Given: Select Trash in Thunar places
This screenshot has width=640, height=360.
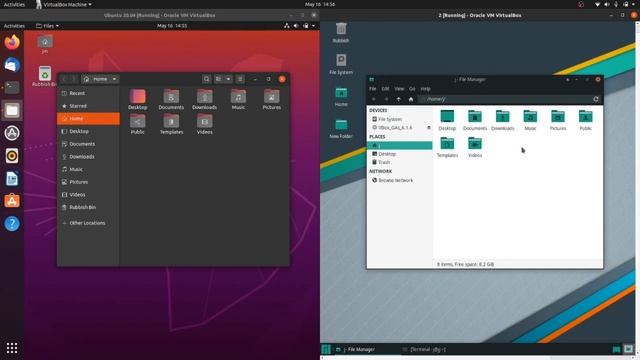Looking at the screenshot, I should pos(400,162).
